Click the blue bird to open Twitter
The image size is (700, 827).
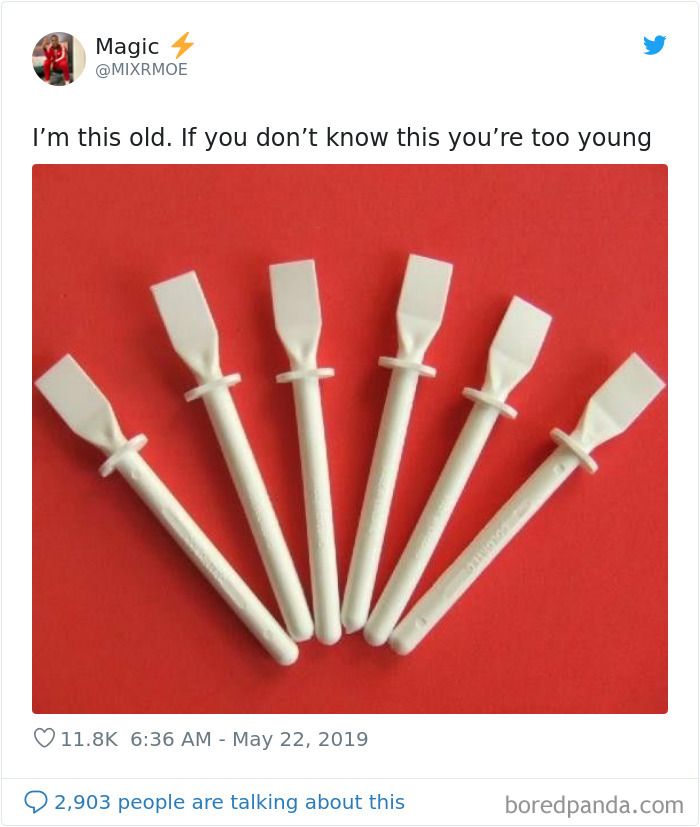(x=655, y=45)
